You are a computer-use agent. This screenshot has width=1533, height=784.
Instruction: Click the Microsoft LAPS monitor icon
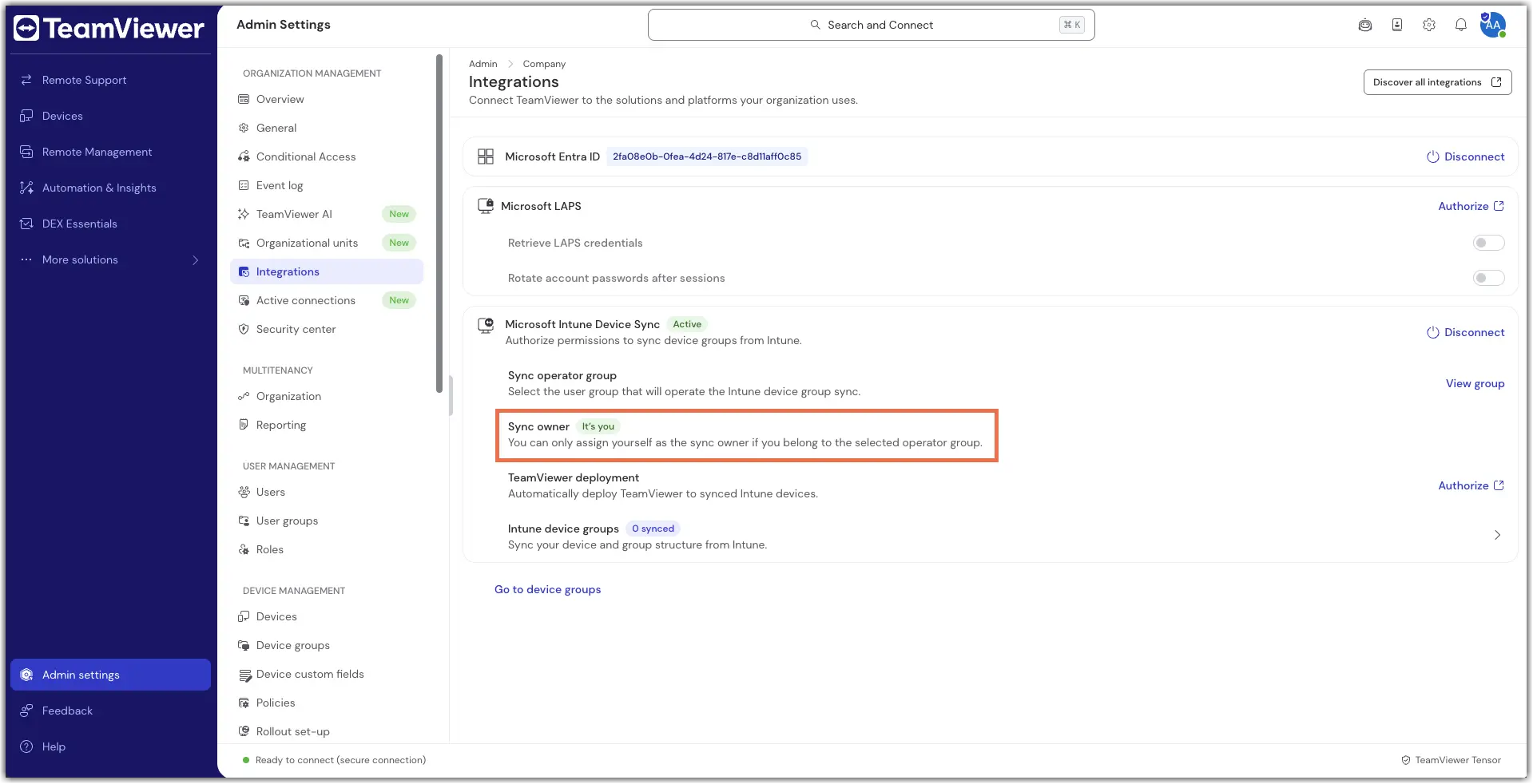tap(485, 206)
